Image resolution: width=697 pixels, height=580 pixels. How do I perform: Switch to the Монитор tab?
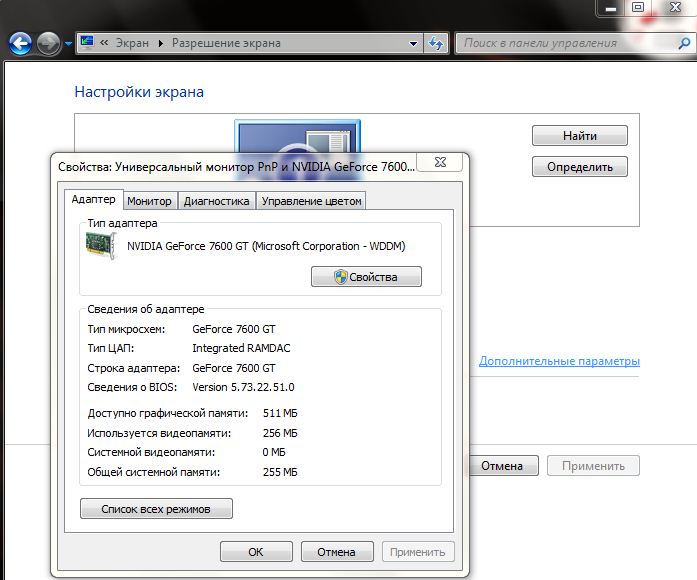(149, 201)
